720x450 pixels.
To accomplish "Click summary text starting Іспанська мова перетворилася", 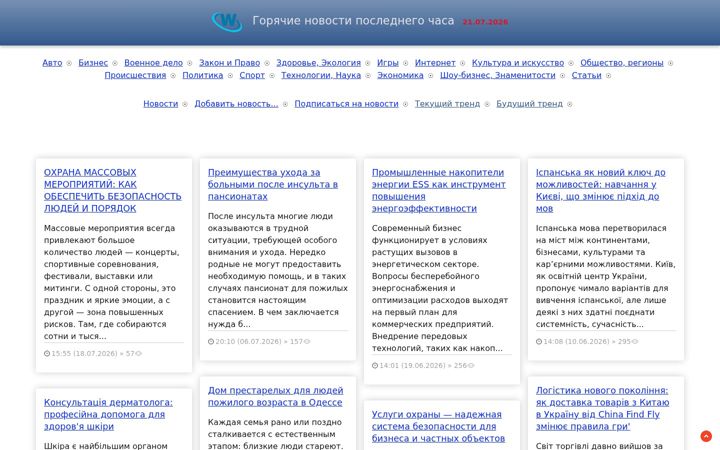I will [x=606, y=276].
